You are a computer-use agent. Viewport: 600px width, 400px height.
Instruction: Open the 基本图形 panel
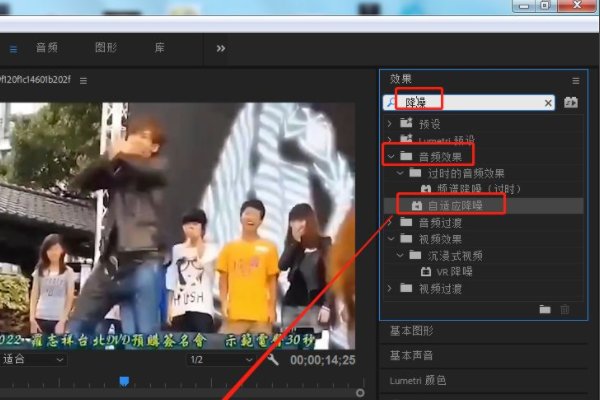[411, 331]
